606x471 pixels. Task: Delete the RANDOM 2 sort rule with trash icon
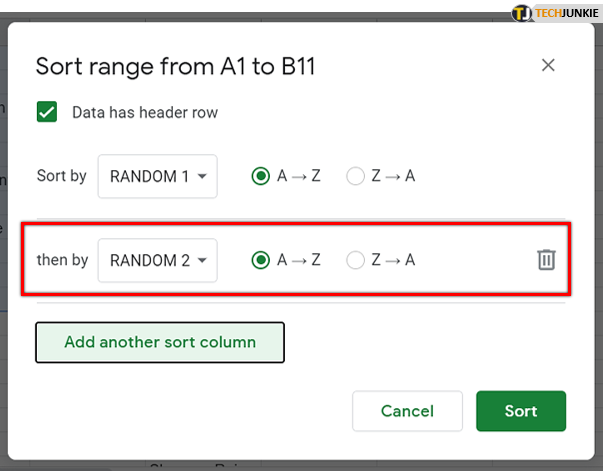click(546, 260)
